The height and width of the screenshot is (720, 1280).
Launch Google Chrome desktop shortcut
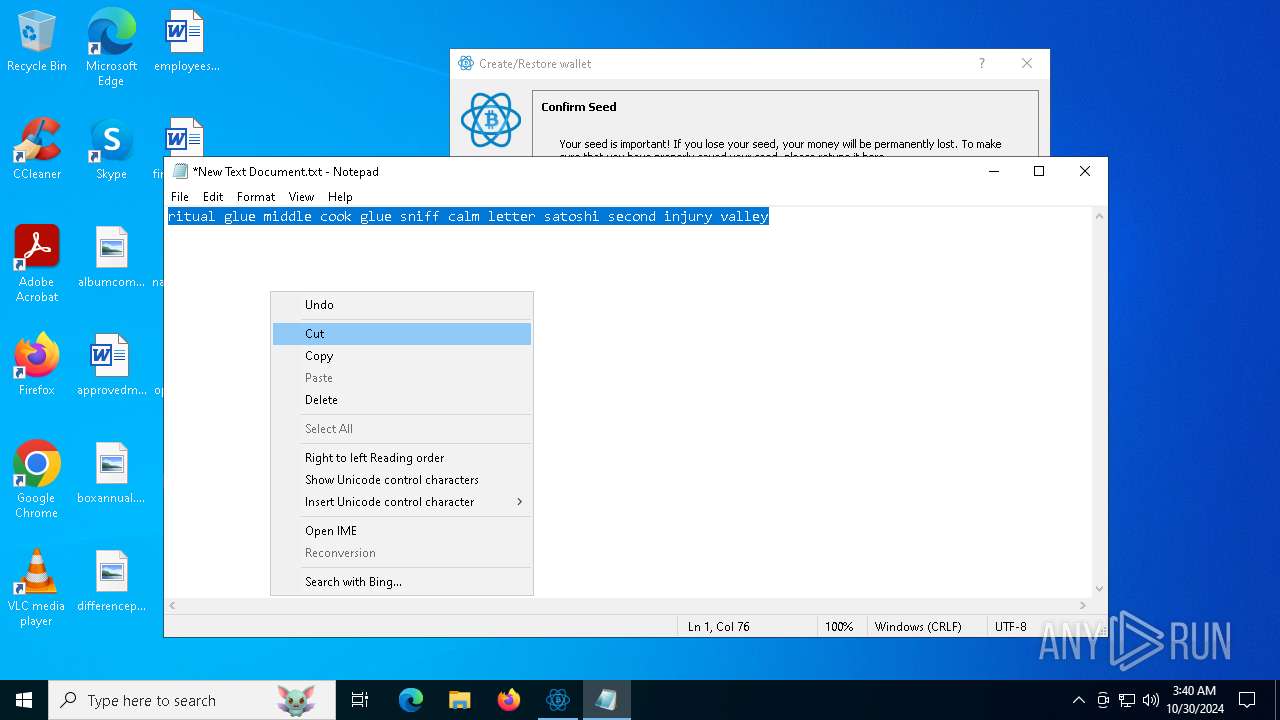point(37,479)
